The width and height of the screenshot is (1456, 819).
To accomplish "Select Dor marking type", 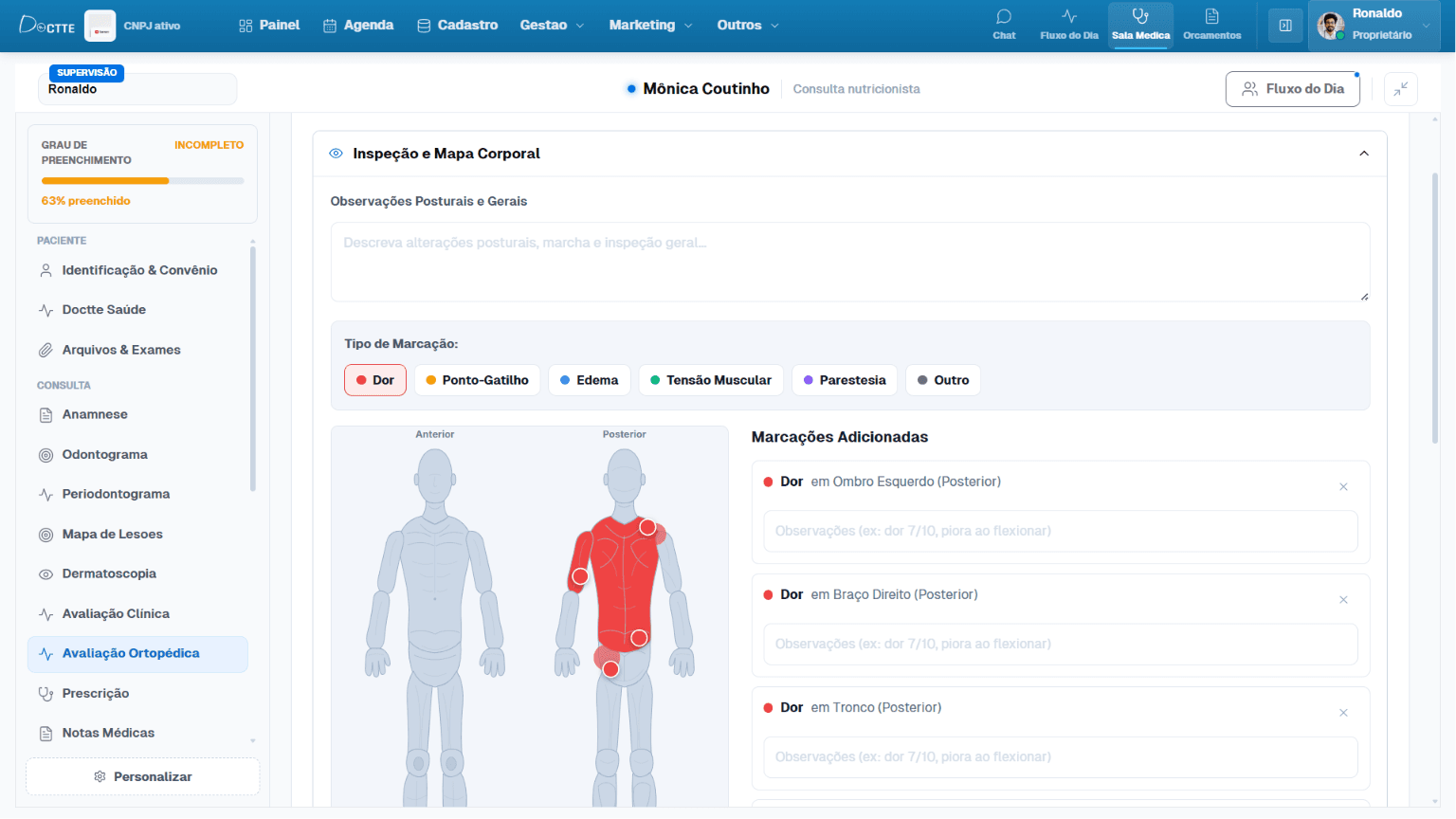I will point(375,380).
